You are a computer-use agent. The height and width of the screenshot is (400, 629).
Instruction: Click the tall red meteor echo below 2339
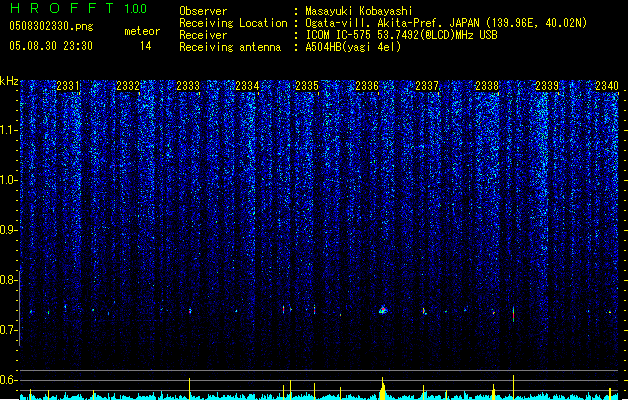pos(513,314)
